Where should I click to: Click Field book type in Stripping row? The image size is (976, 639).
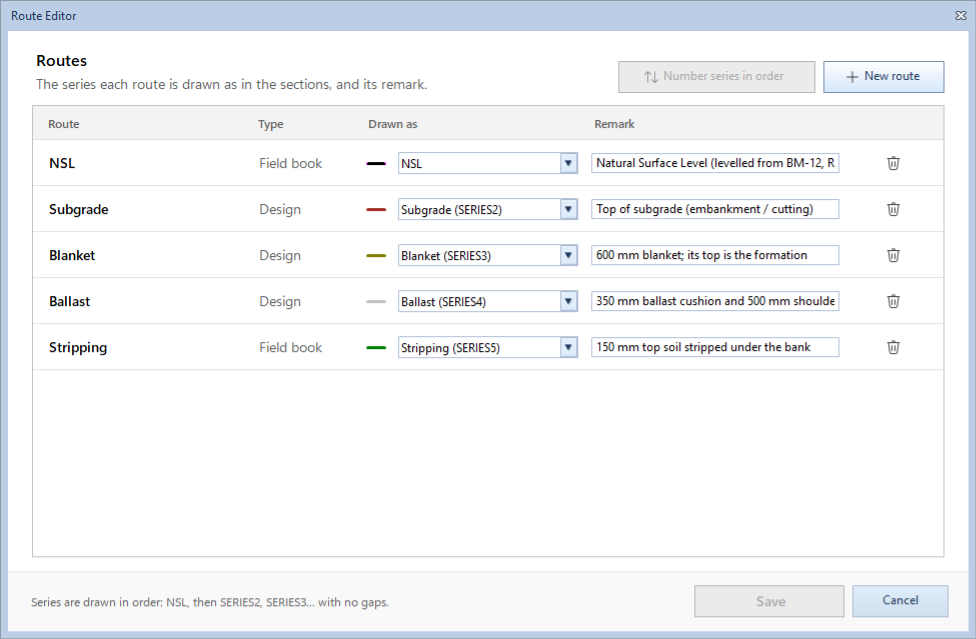[291, 347]
